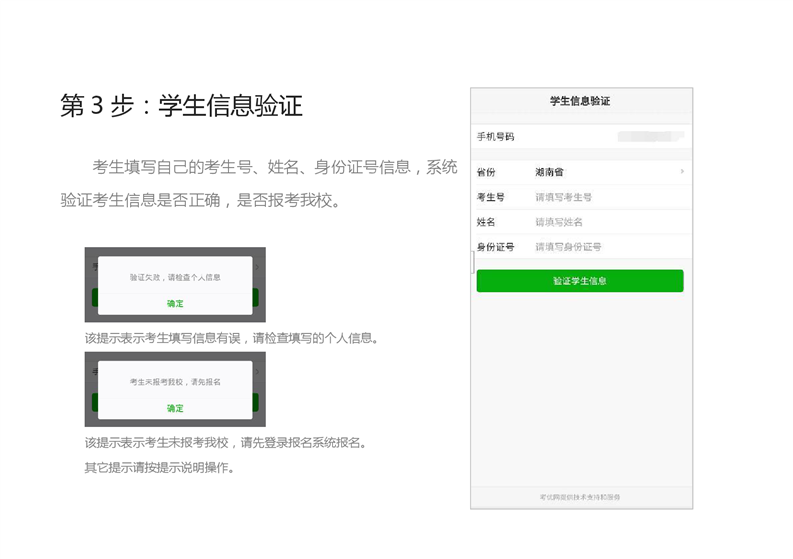This screenshot has width=793, height=559.
Task: Click the footer technical support text
Action: 580,497
